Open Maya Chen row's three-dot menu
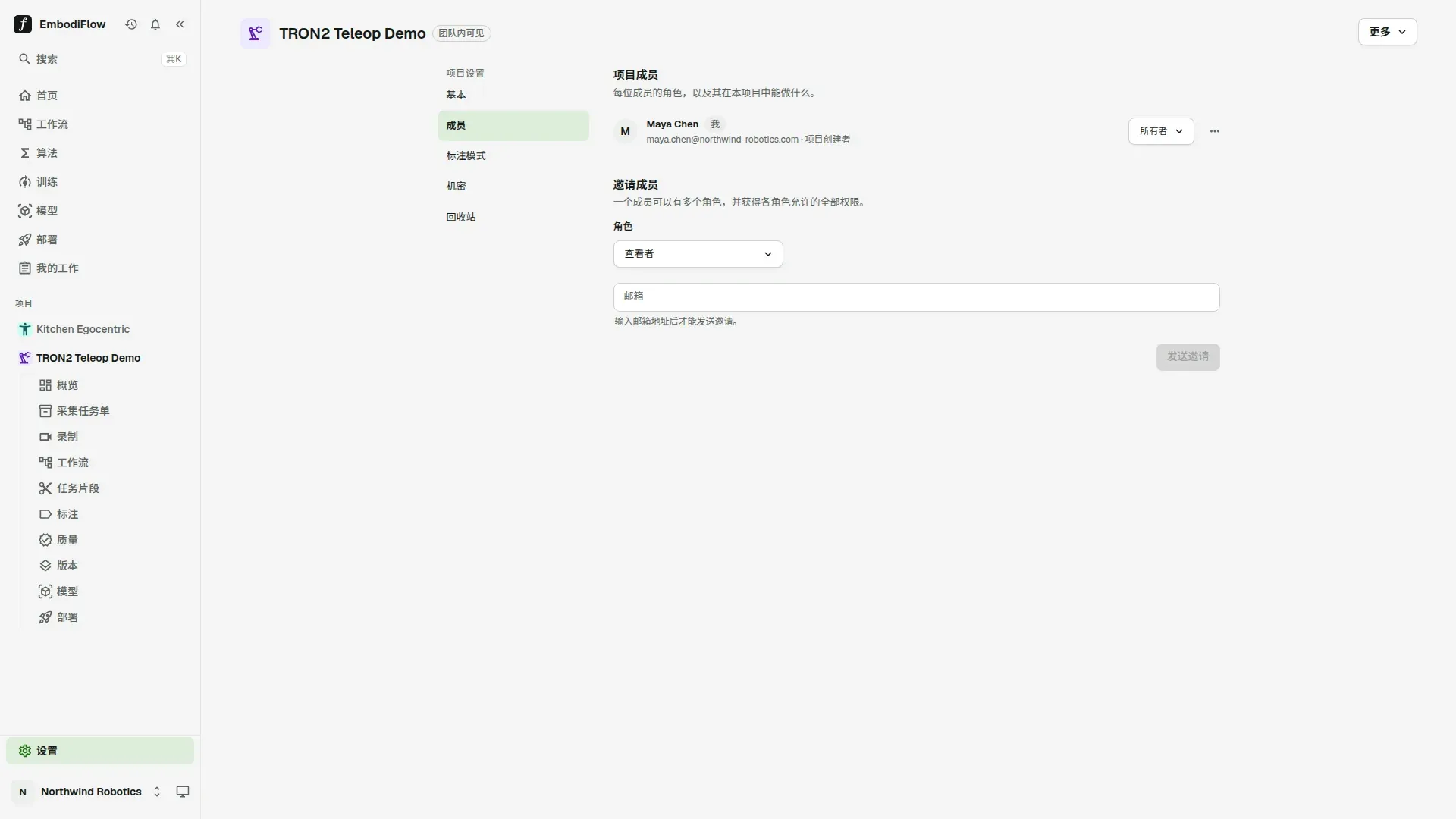 pyautogui.click(x=1215, y=131)
